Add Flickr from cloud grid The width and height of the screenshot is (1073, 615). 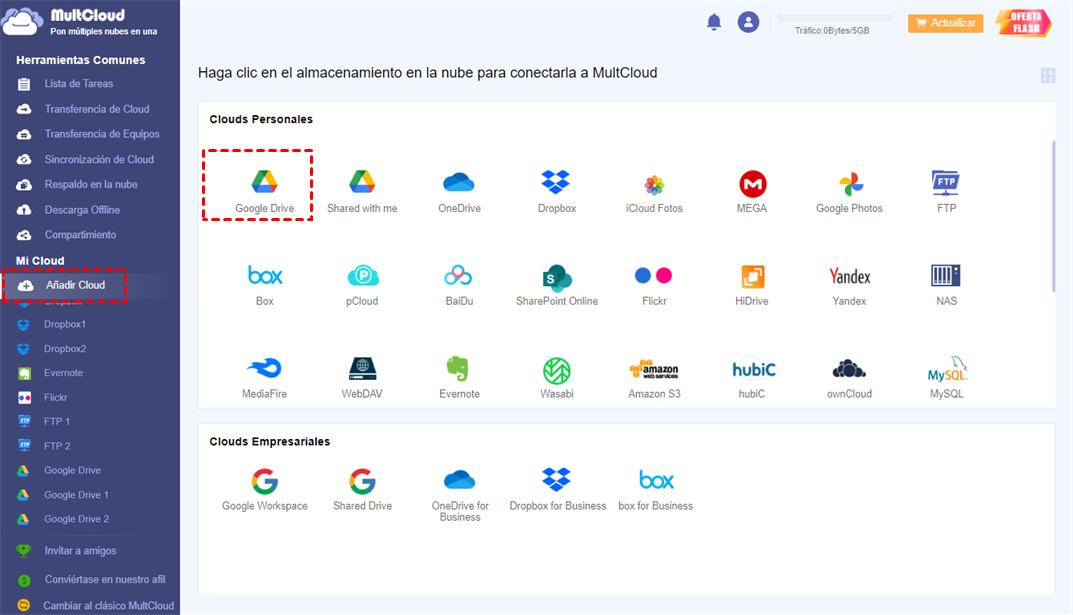tap(654, 284)
